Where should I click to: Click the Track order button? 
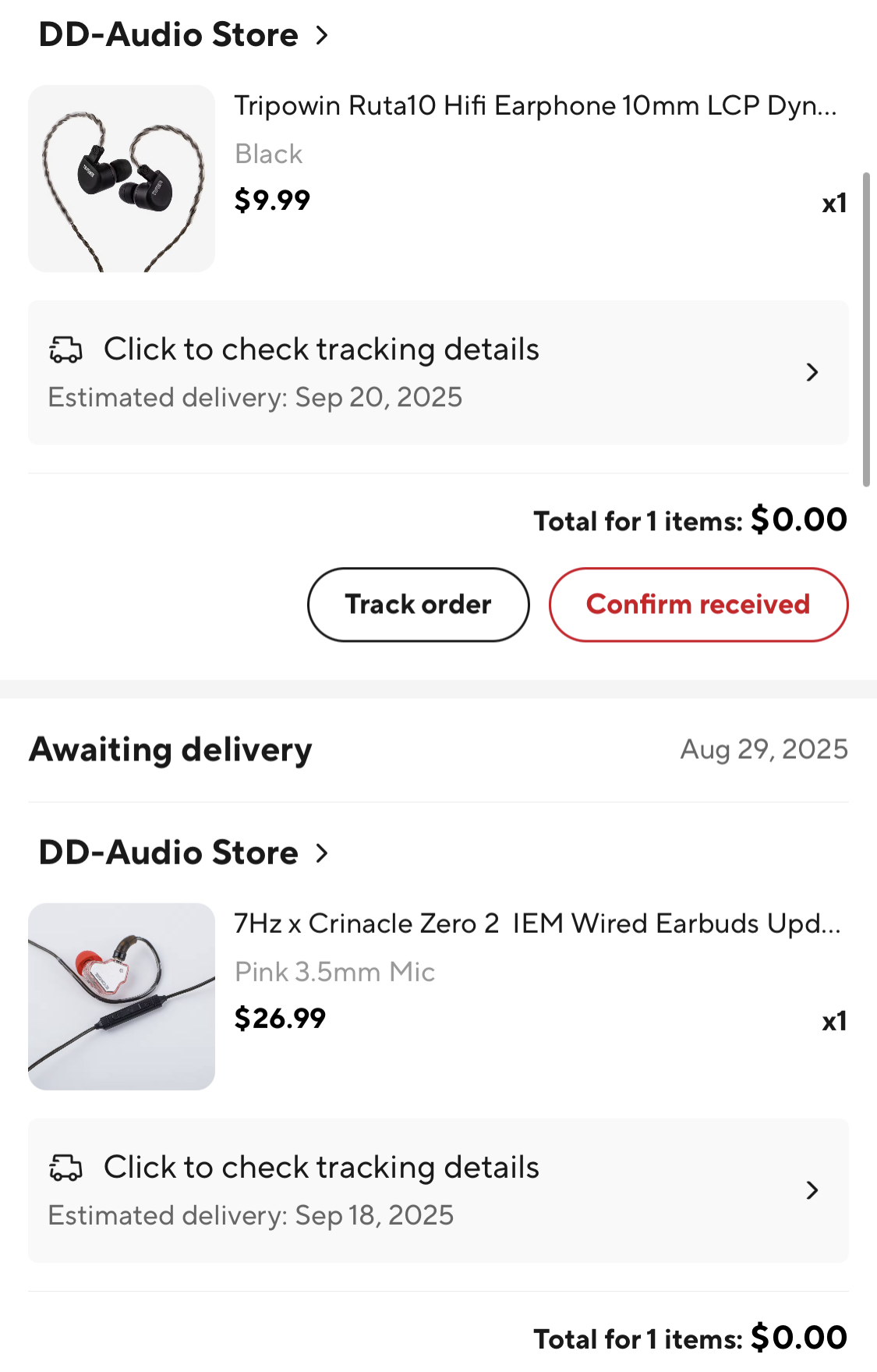click(418, 604)
